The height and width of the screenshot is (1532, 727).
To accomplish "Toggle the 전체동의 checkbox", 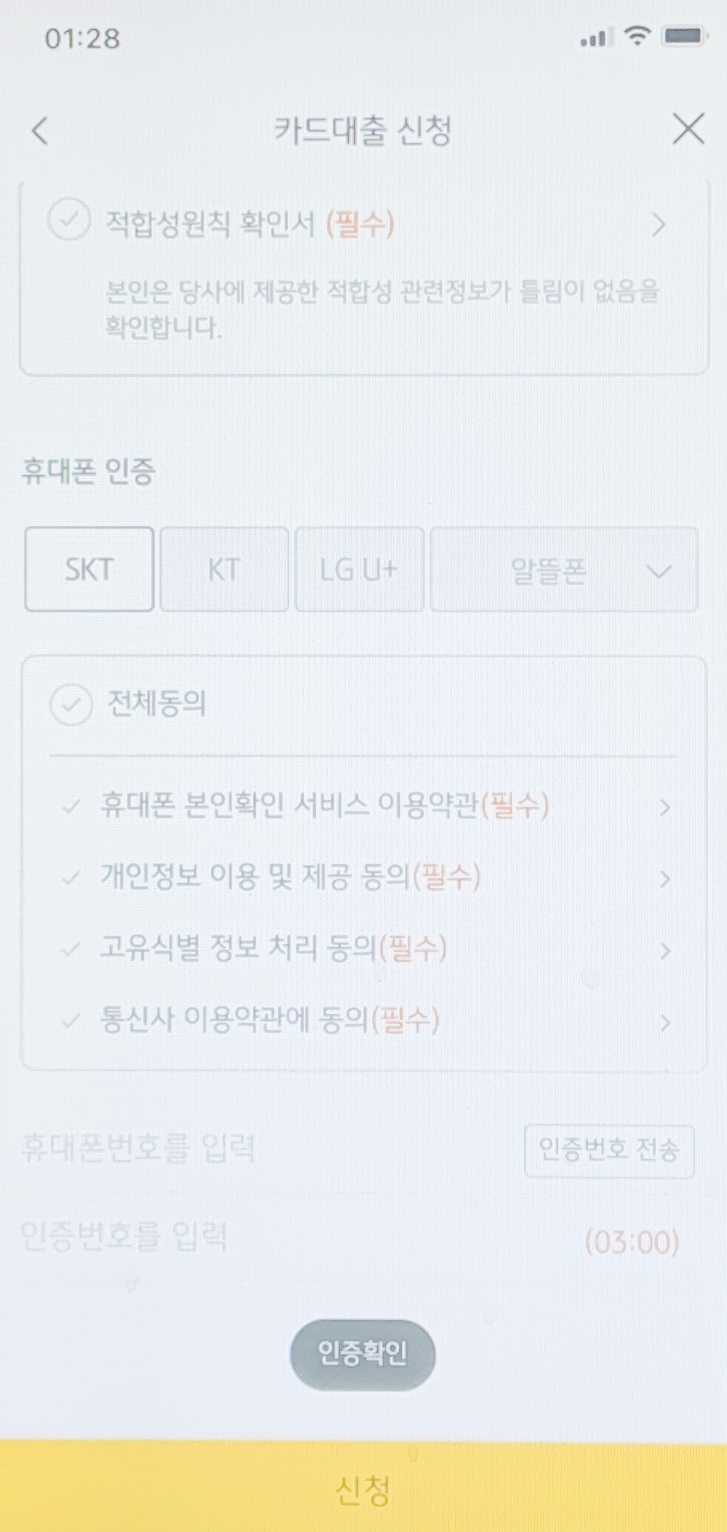I will pyautogui.click(x=70, y=704).
